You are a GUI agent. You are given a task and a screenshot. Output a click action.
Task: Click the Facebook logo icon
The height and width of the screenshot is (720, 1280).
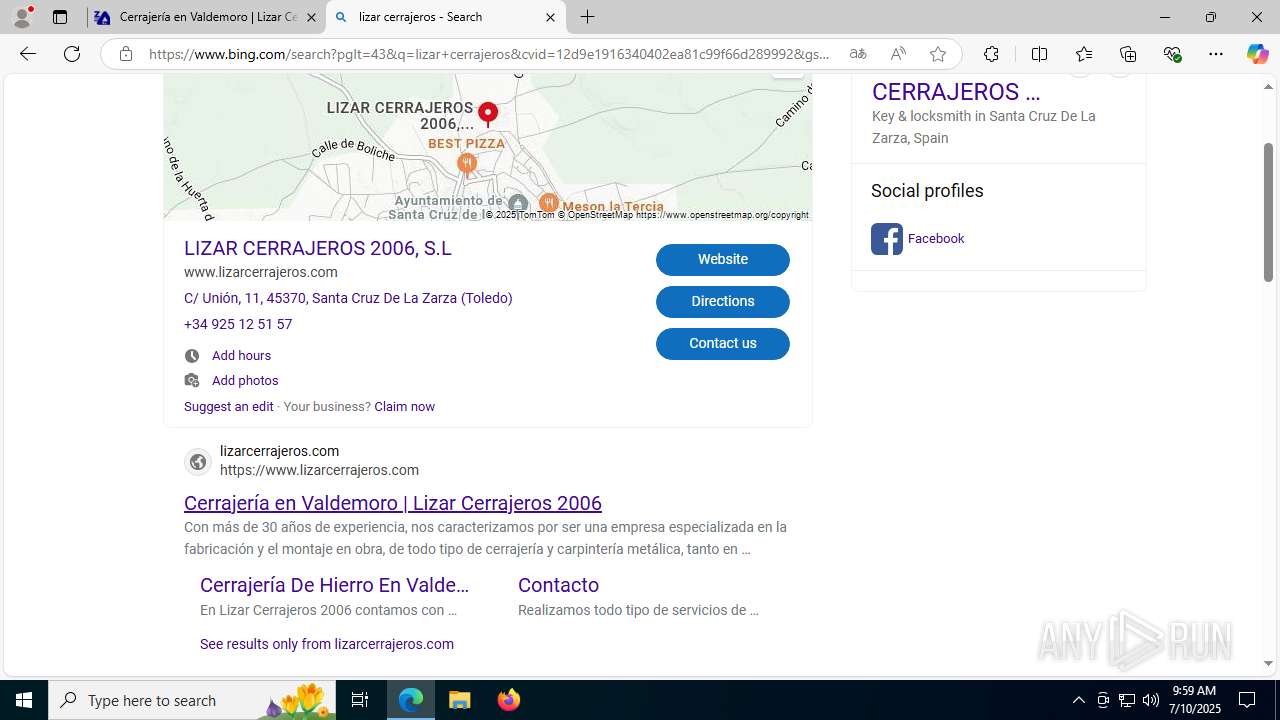pos(887,239)
